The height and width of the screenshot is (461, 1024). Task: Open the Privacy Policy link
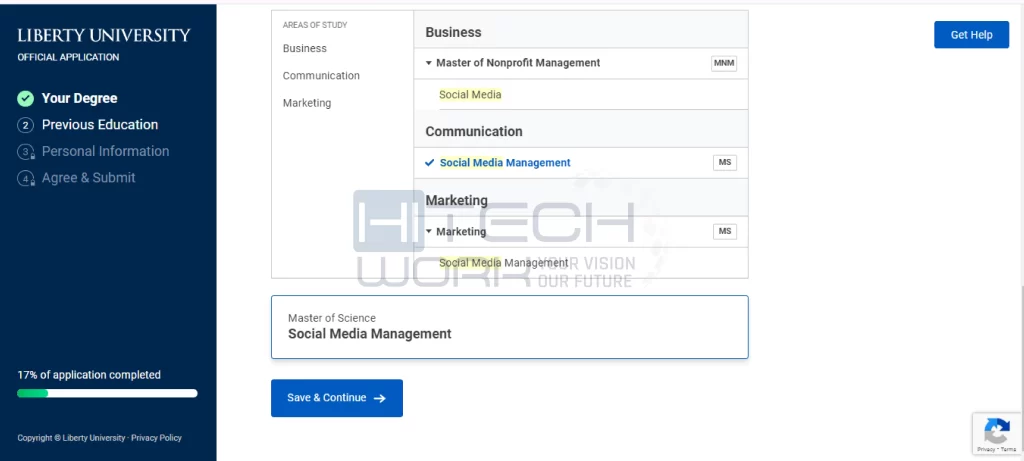coord(156,438)
